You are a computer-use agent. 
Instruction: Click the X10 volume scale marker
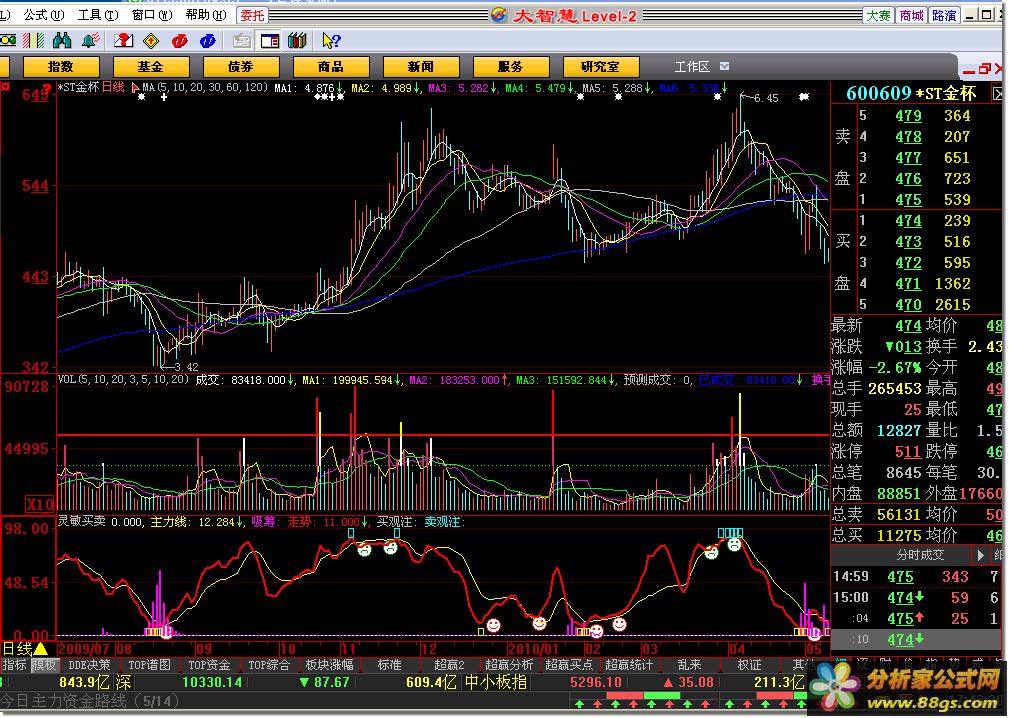pos(39,504)
